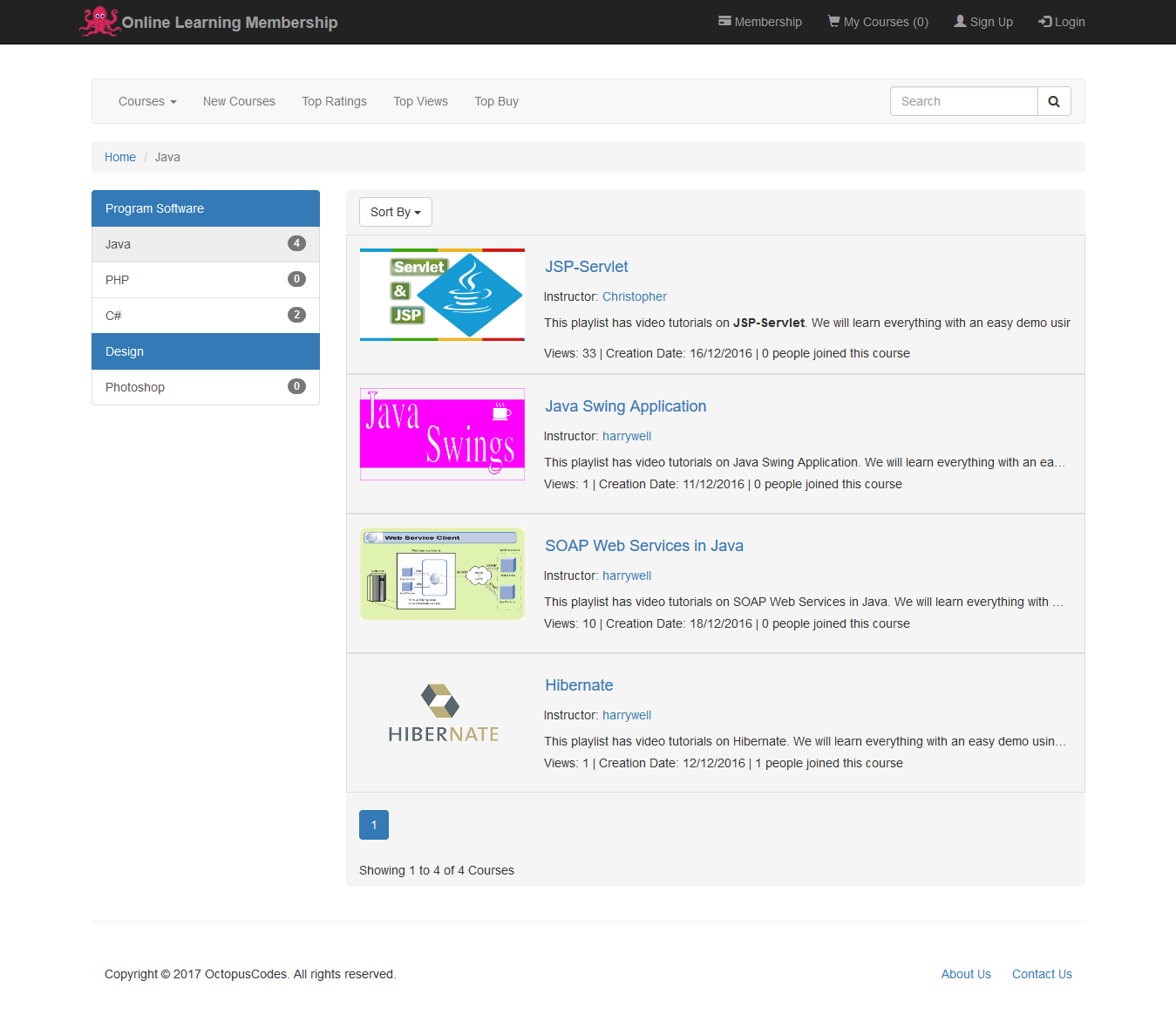Navigate to Home in breadcrumb
Image resolution: width=1176 pixels, height=1035 pixels.
[120, 157]
